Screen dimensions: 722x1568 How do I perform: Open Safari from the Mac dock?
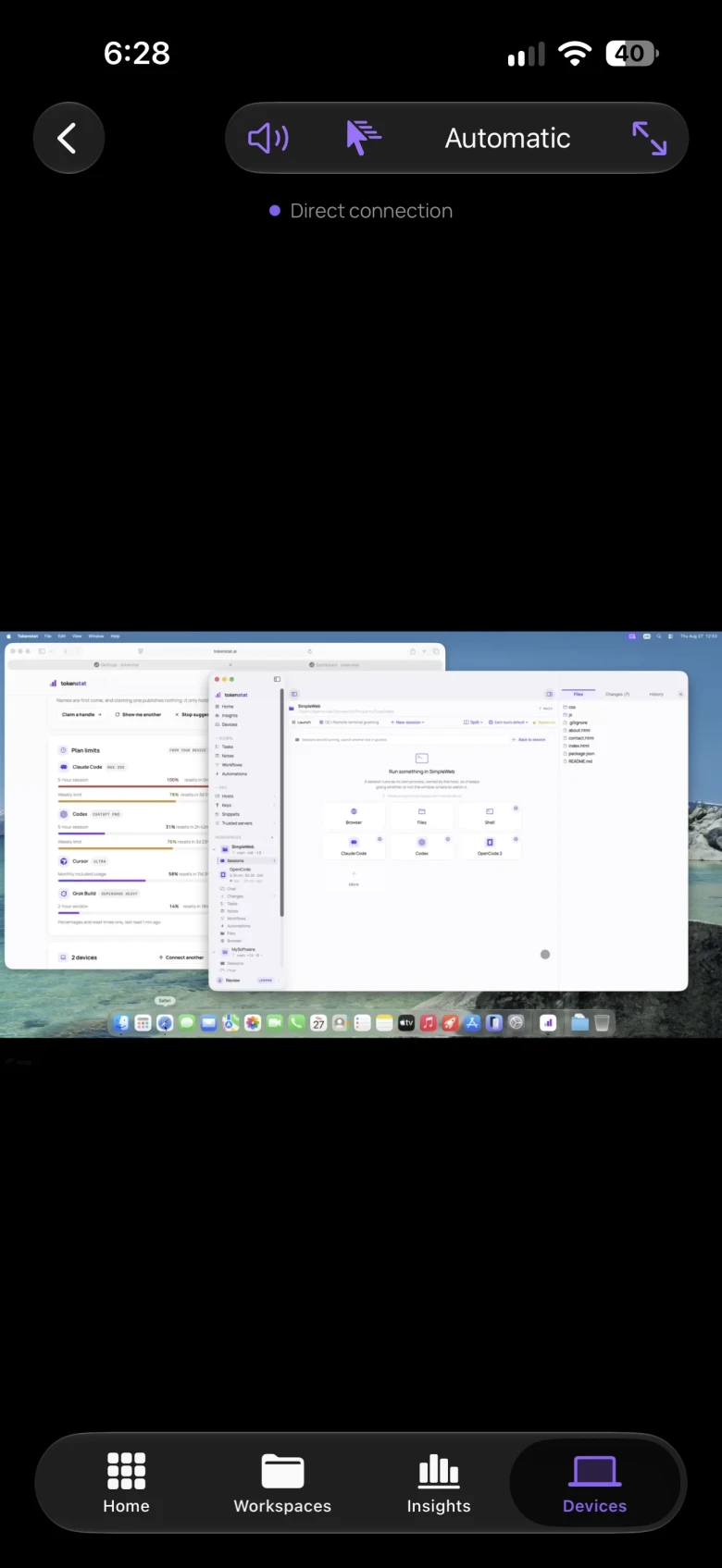[165, 1023]
